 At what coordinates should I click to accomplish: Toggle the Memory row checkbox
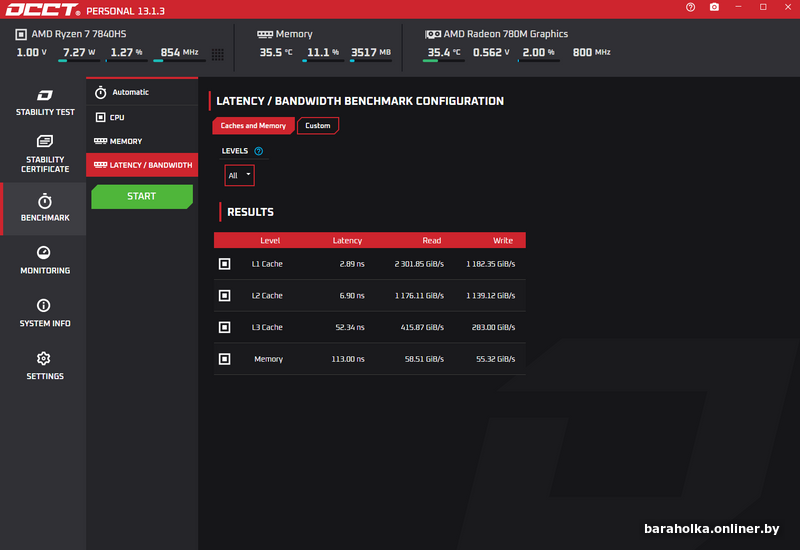pos(224,359)
